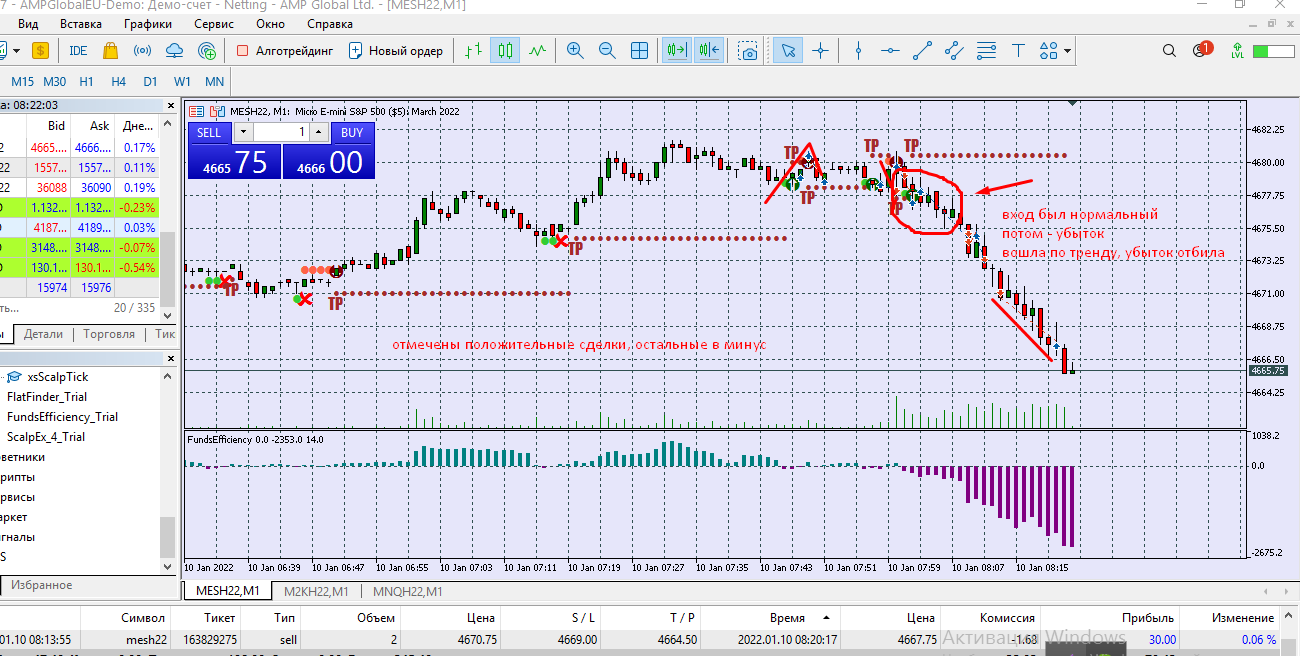Toggle Алготрейдинг on or off
The height and width of the screenshot is (656, 1300).
pyautogui.click(x=284, y=50)
